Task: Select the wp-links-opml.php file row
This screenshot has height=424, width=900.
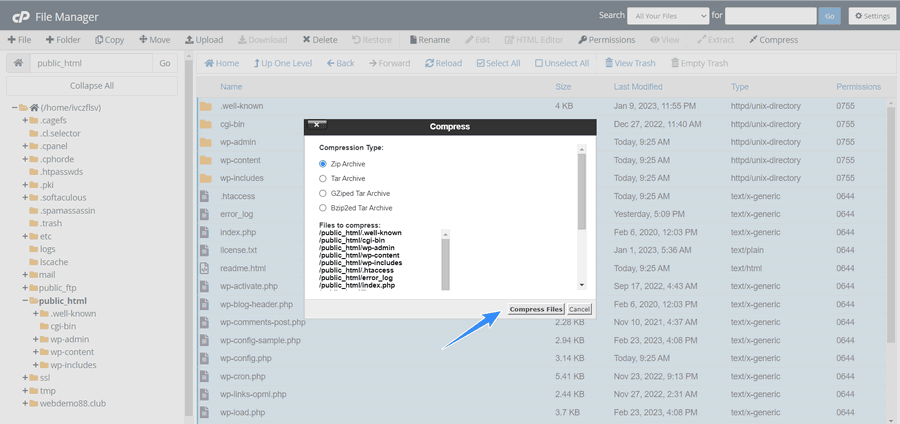Action: (542, 394)
